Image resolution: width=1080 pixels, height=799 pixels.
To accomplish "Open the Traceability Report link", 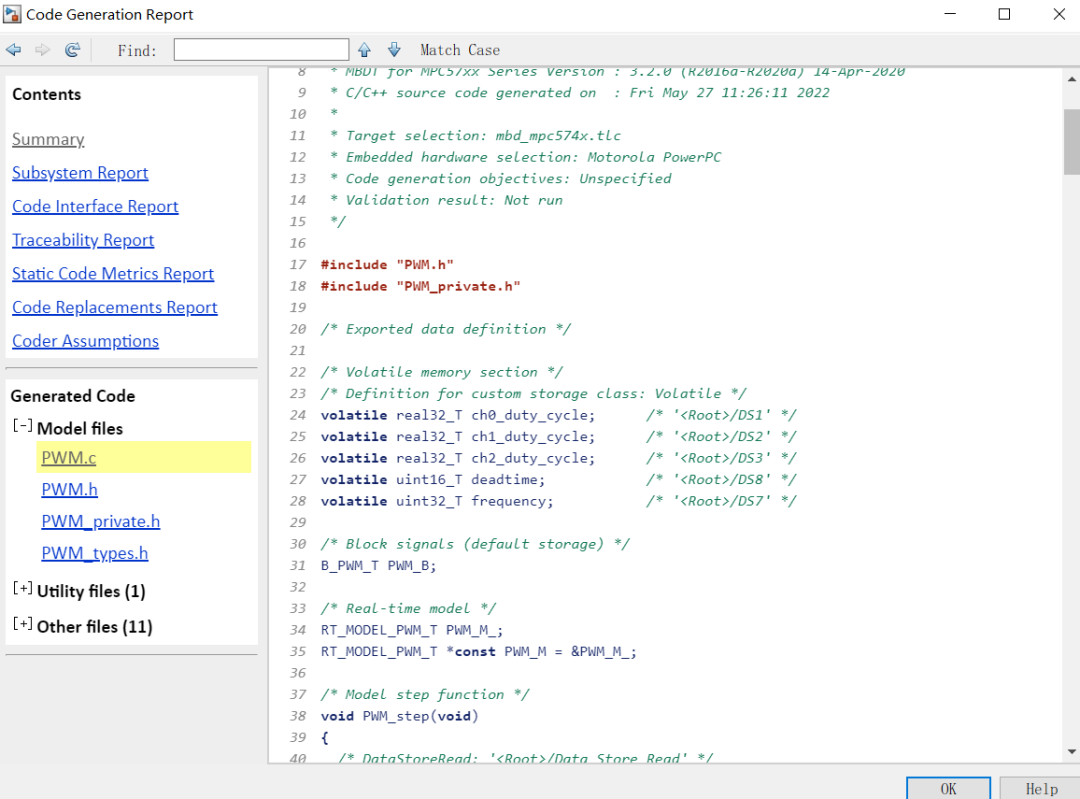I will tap(83, 240).
